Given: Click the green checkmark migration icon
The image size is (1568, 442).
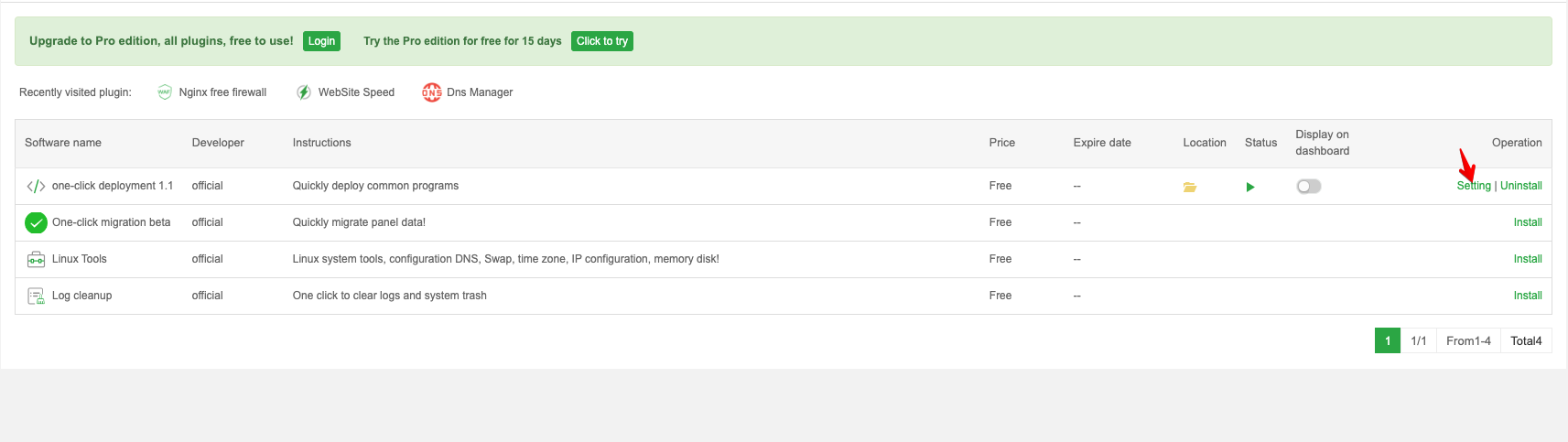Looking at the screenshot, I should coord(36,222).
